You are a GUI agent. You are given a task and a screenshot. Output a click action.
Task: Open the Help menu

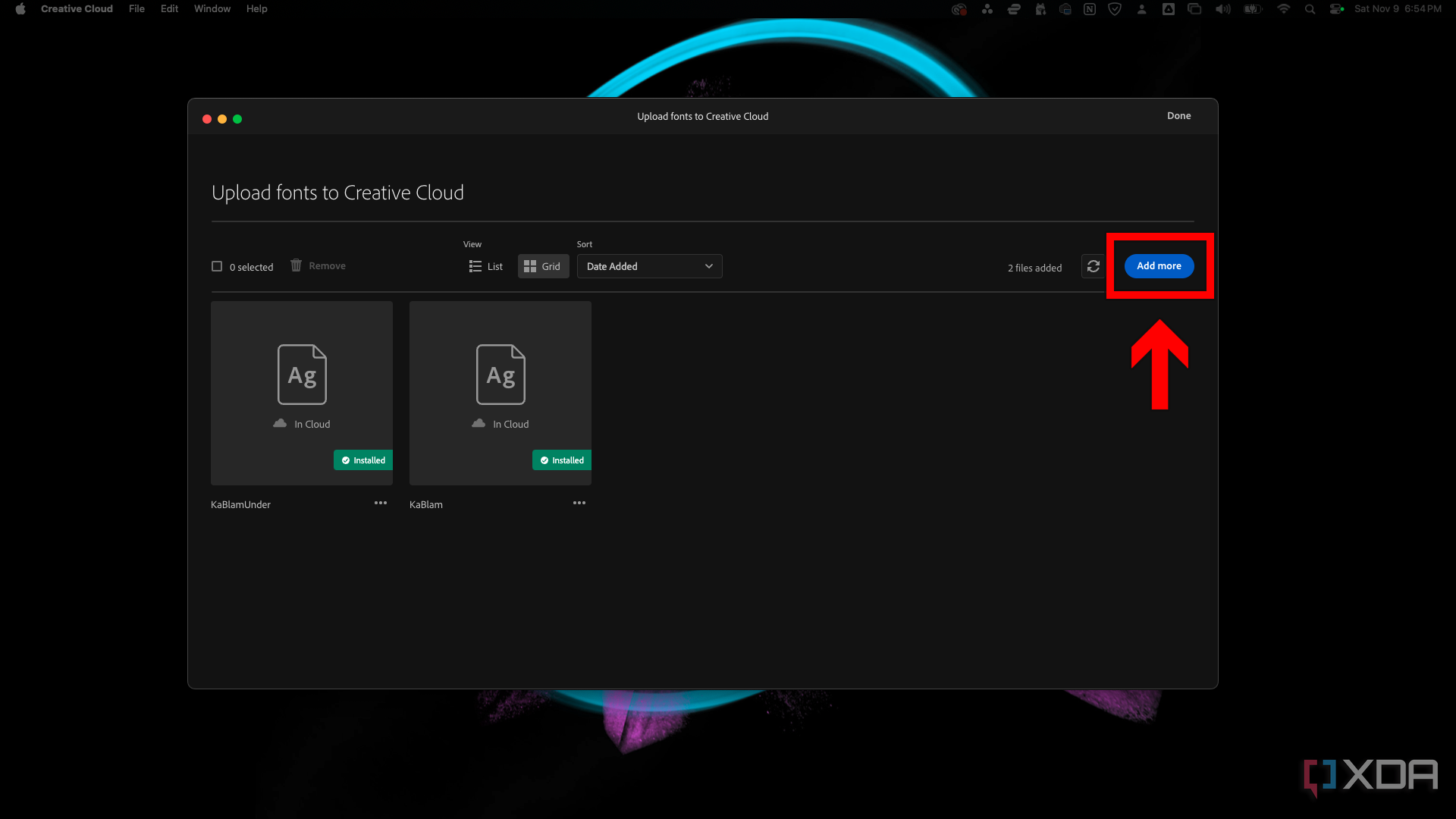256,9
